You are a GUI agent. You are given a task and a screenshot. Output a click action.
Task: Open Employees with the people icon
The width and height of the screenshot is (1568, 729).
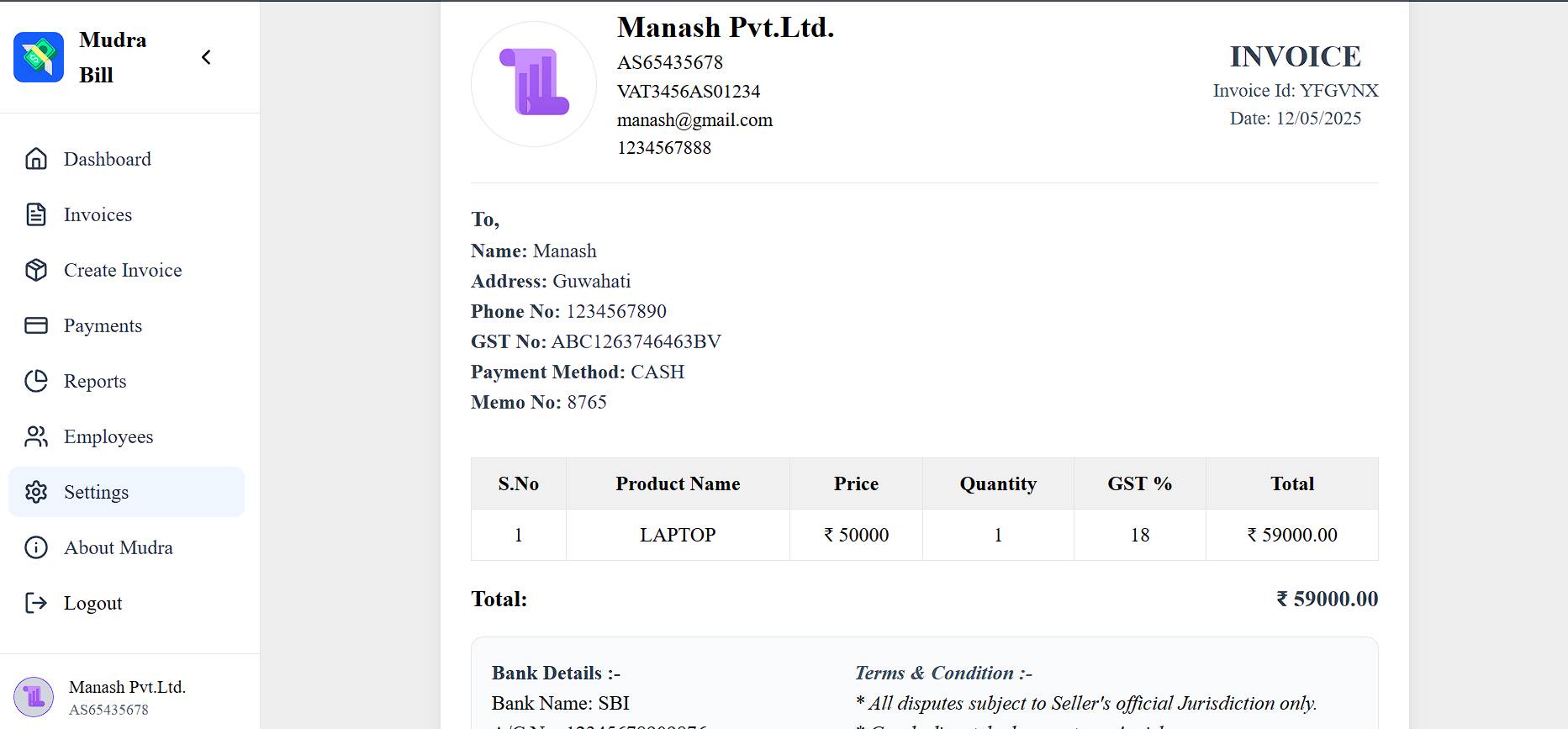tap(37, 436)
